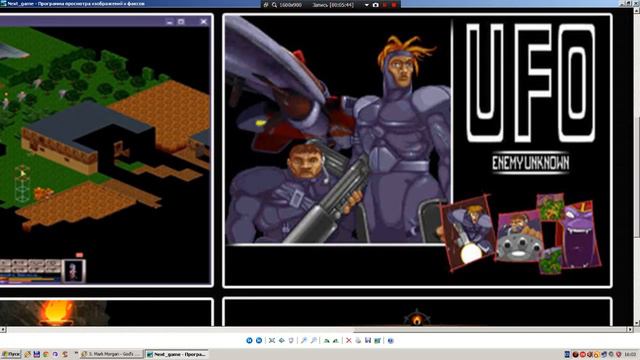Select the Best Fit view icon

click(272, 340)
